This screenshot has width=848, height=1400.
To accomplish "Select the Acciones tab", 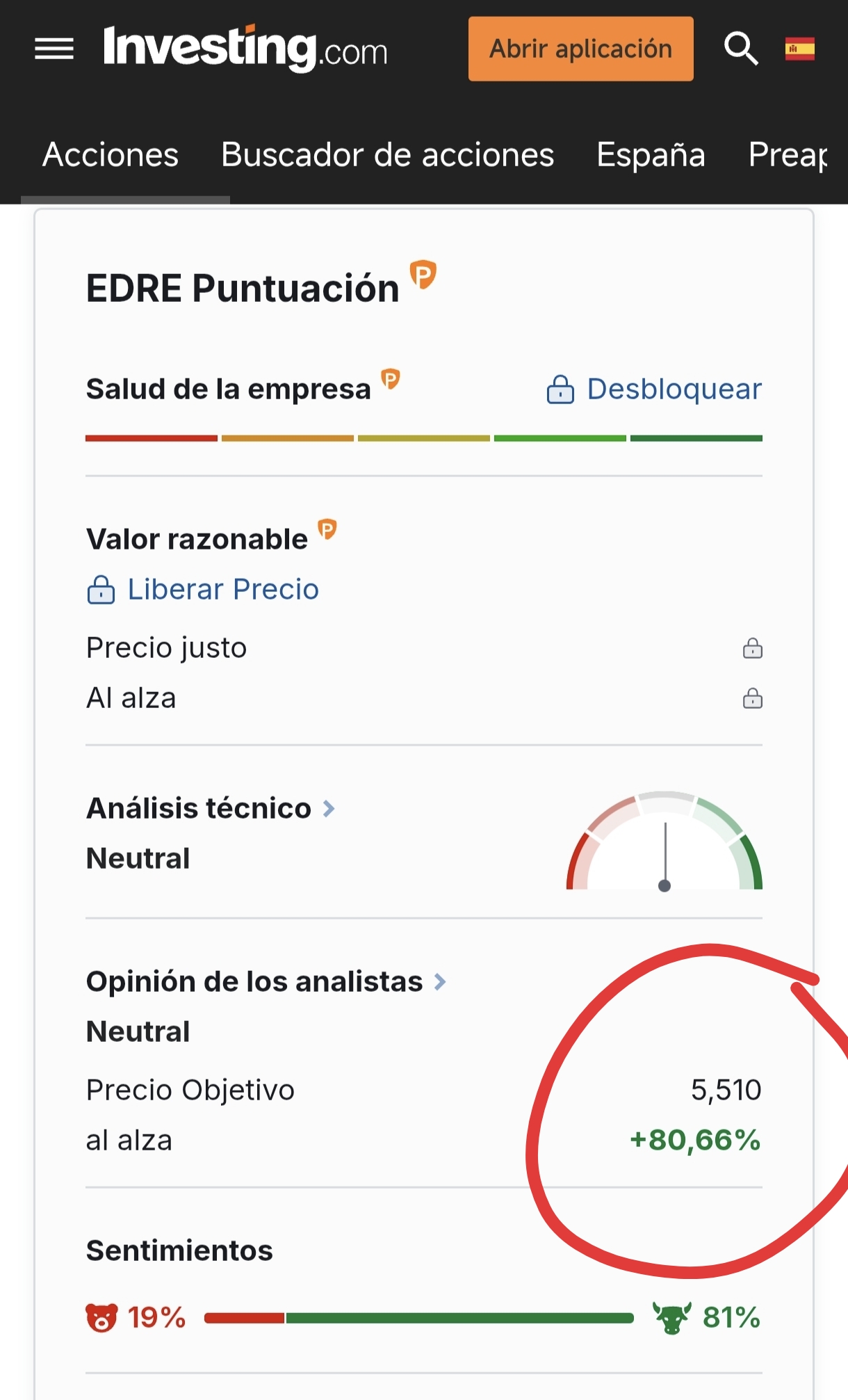I will coord(111,154).
